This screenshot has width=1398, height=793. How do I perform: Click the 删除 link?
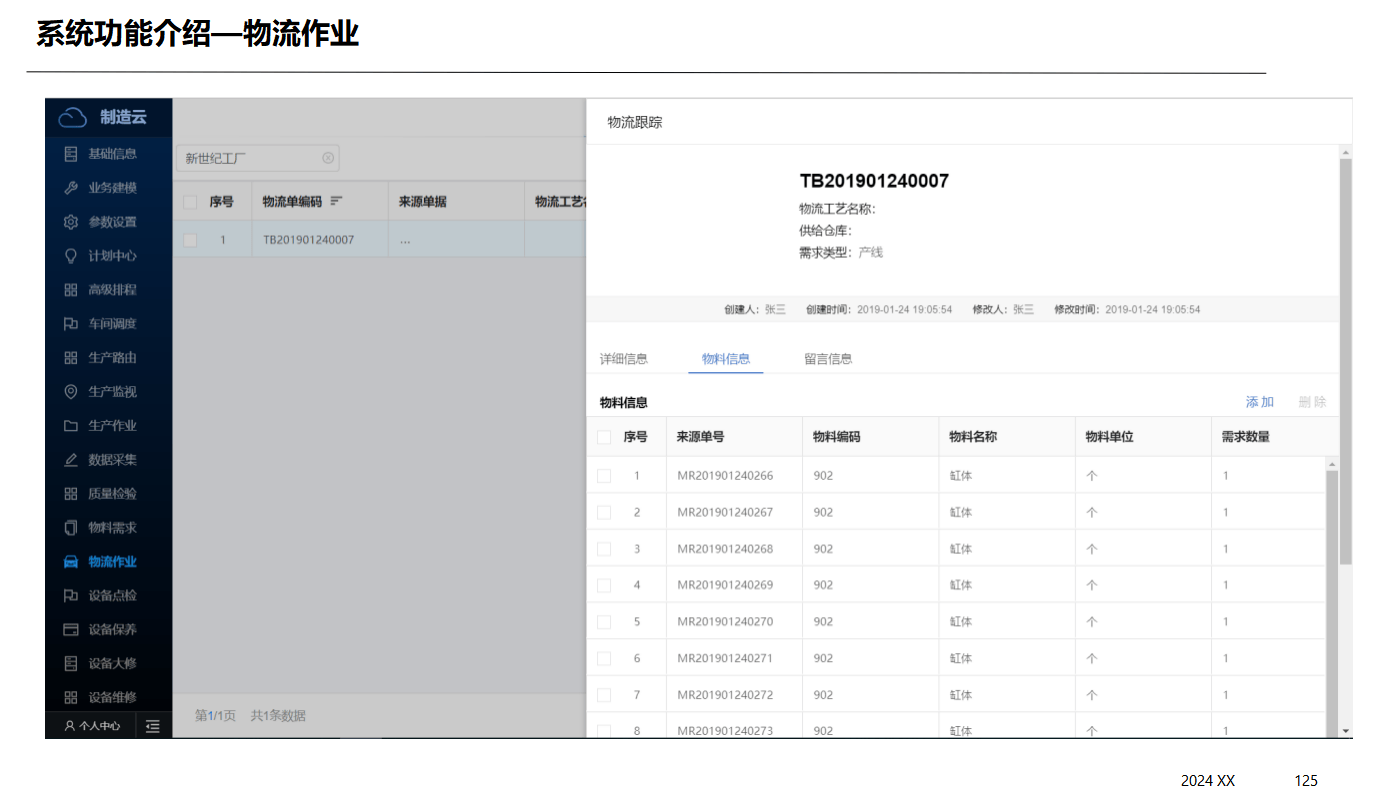click(x=1313, y=402)
